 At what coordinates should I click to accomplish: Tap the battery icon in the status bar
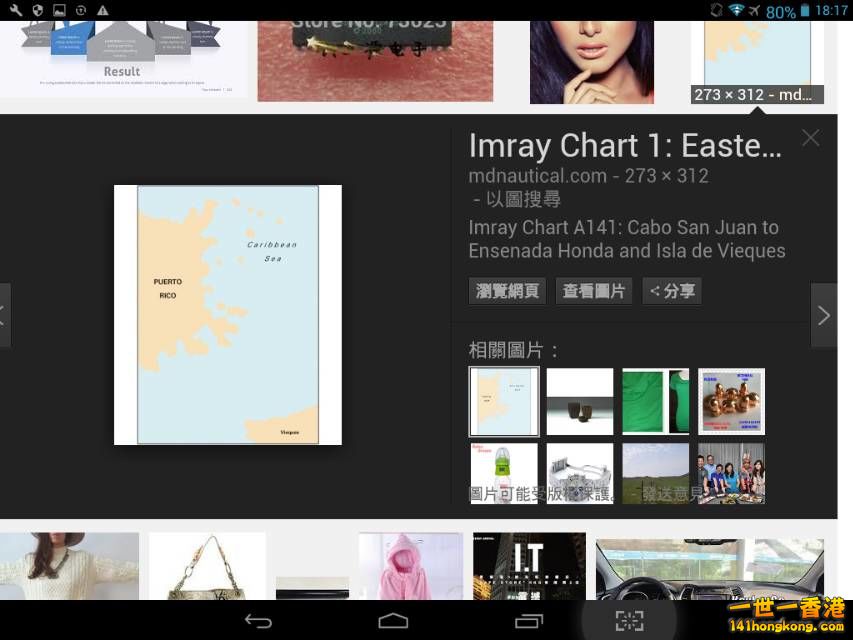click(x=805, y=10)
